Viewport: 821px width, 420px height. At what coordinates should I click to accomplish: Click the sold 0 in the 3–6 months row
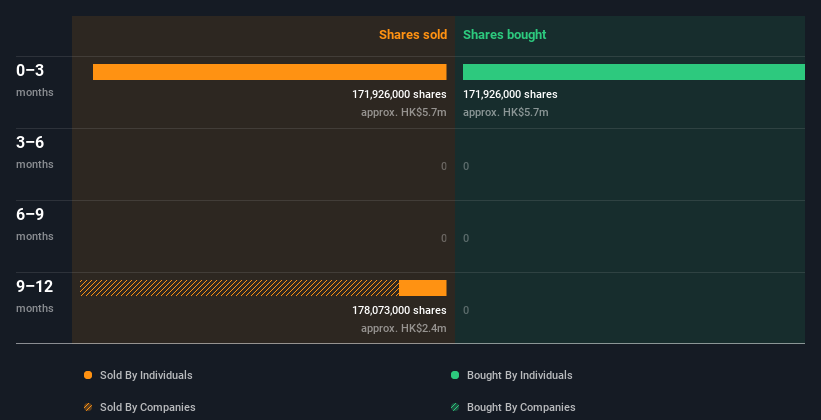click(x=444, y=167)
